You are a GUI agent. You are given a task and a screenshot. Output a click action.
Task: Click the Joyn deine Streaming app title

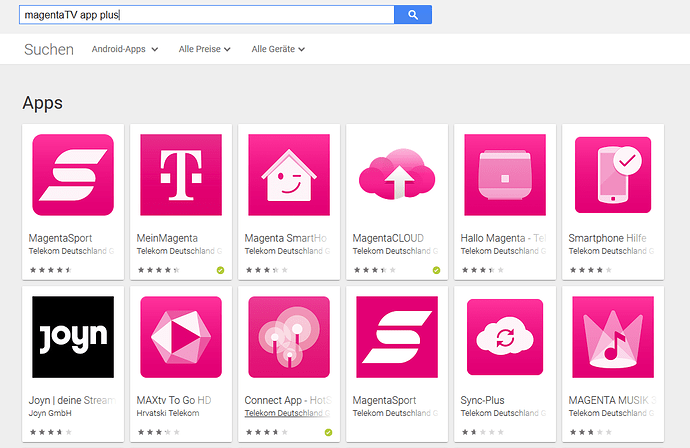point(72,400)
